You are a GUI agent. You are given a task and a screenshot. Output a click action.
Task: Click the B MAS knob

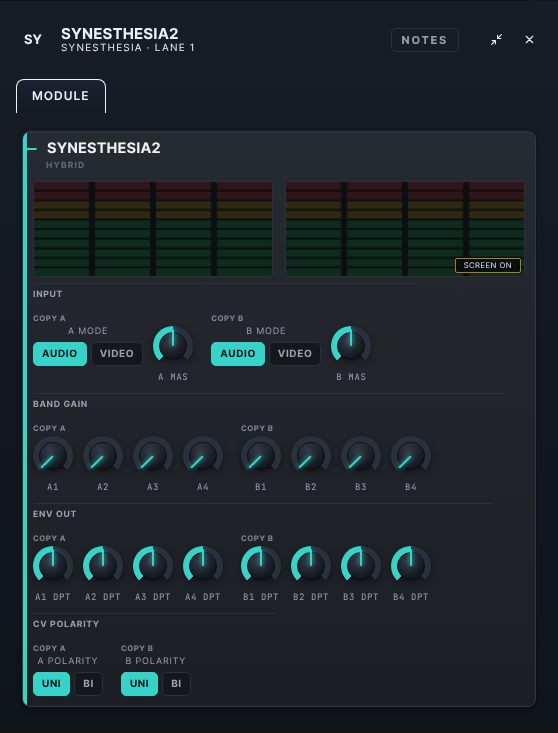351,345
